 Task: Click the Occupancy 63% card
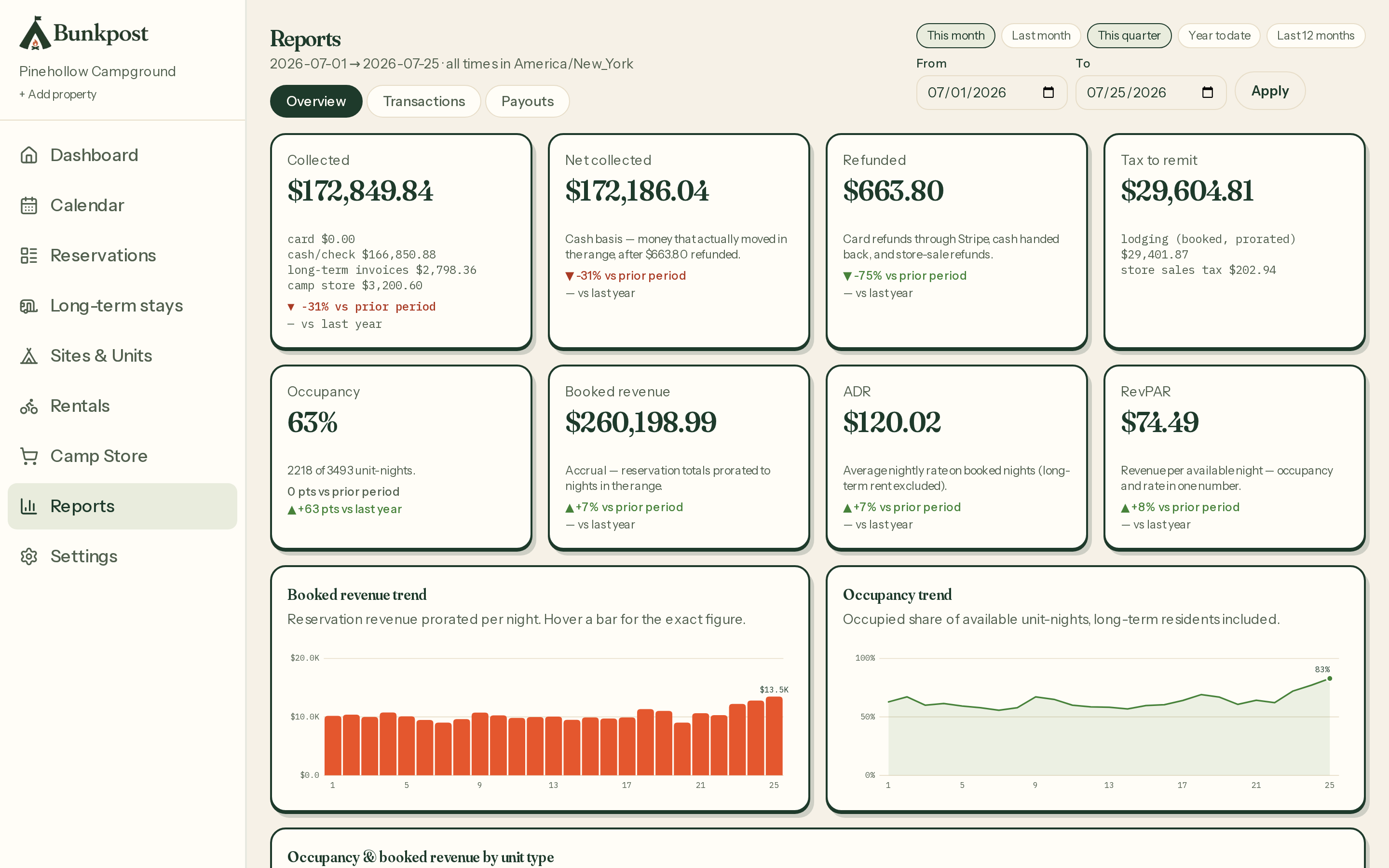401,458
